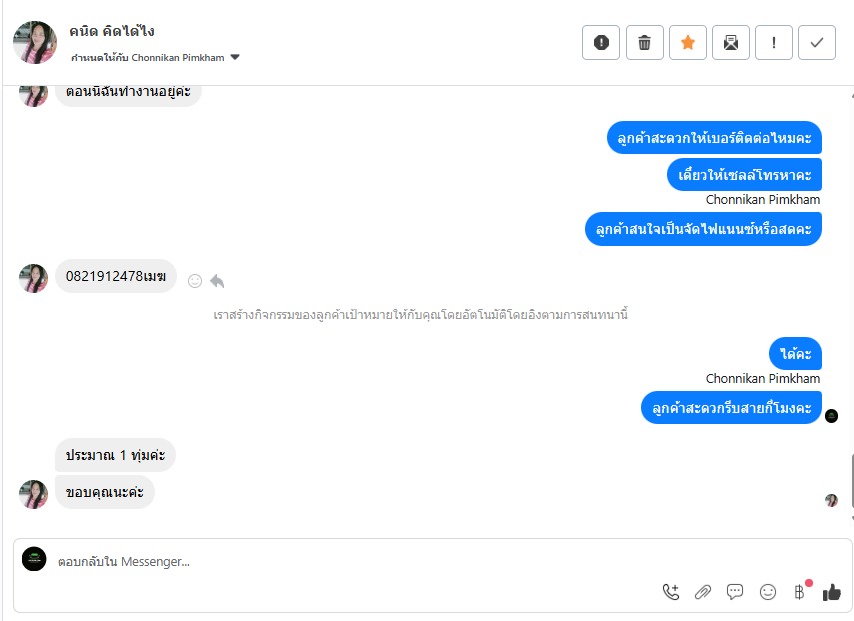This screenshot has width=854, height=621.
Task: Open saved replies speech bubble icon
Action: [x=735, y=592]
